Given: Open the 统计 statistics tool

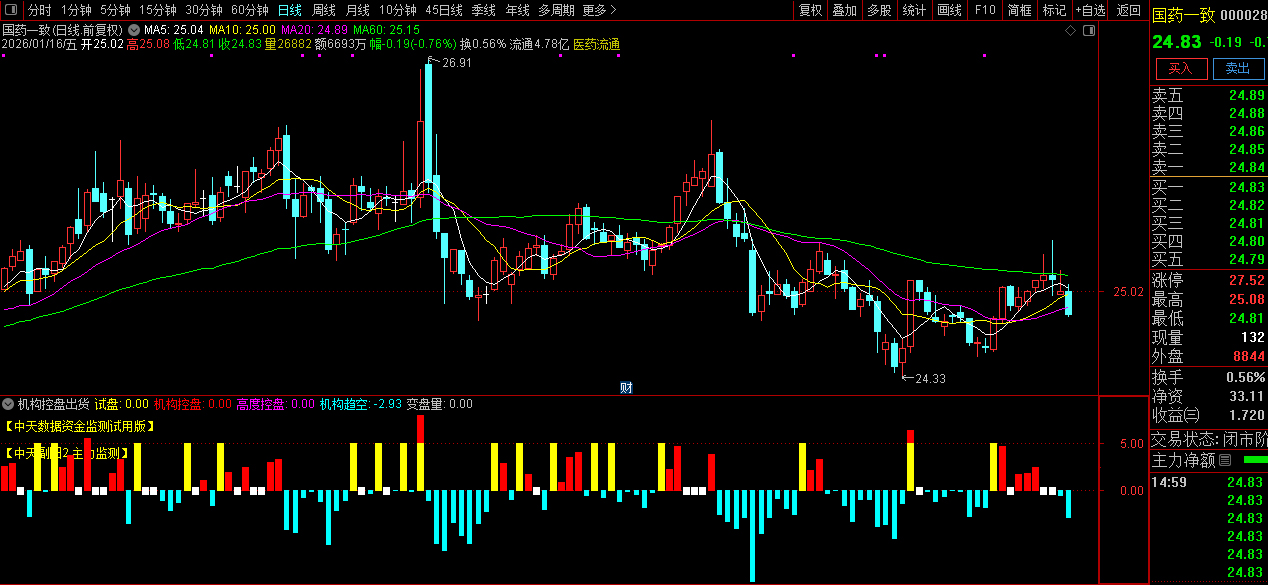Looking at the screenshot, I should [x=914, y=10].
